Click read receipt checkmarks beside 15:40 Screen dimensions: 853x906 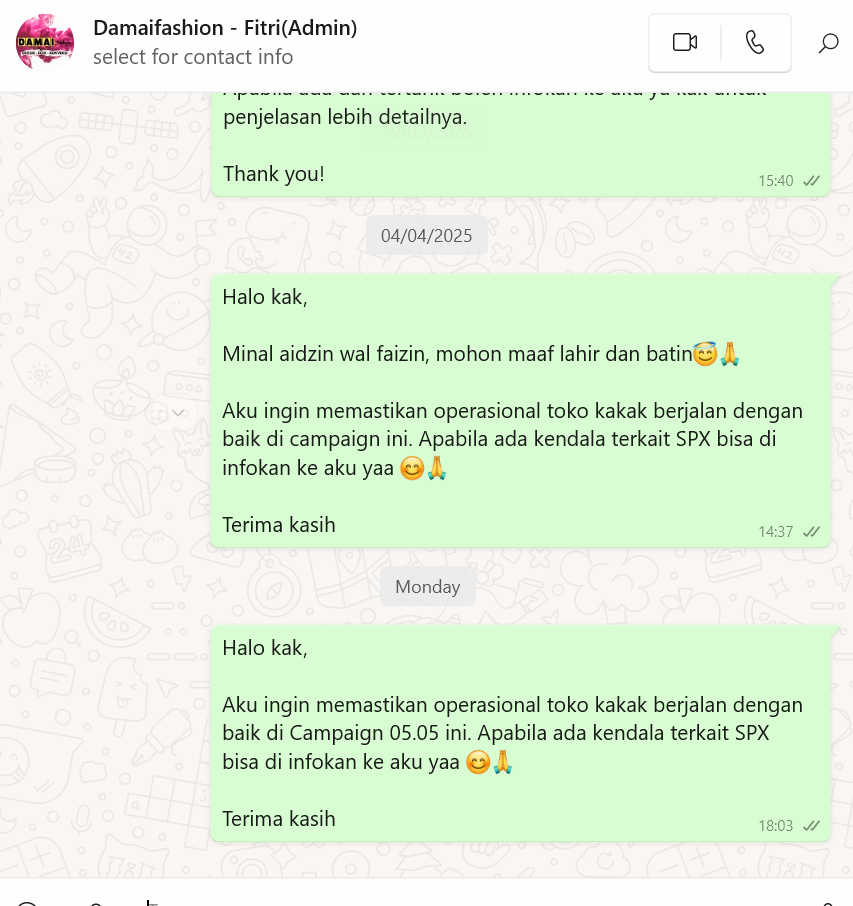pyautogui.click(x=811, y=181)
